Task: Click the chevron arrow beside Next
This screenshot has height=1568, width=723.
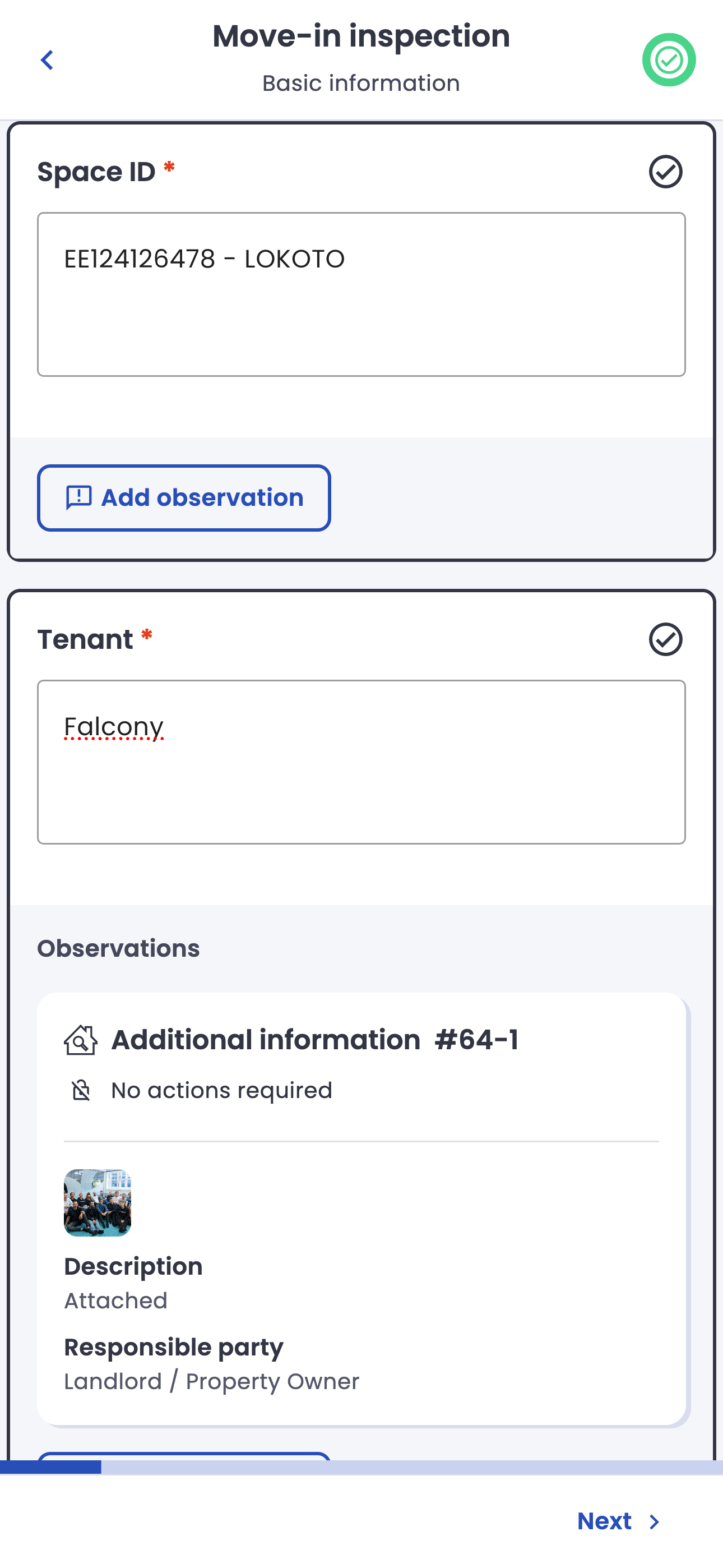Action: [654, 1522]
